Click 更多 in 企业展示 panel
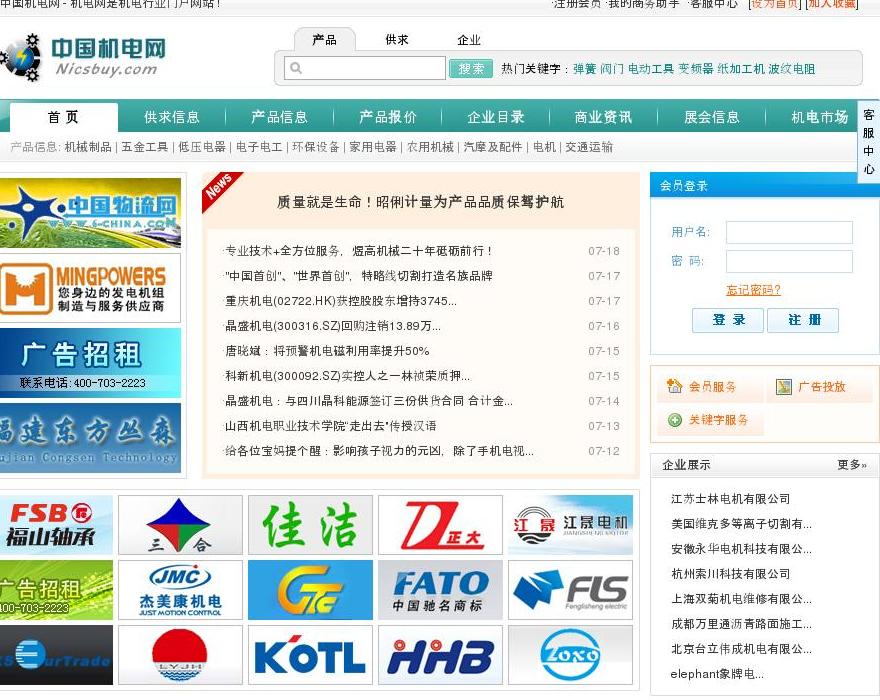Image resolution: width=880 pixels, height=700 pixels. [852, 464]
